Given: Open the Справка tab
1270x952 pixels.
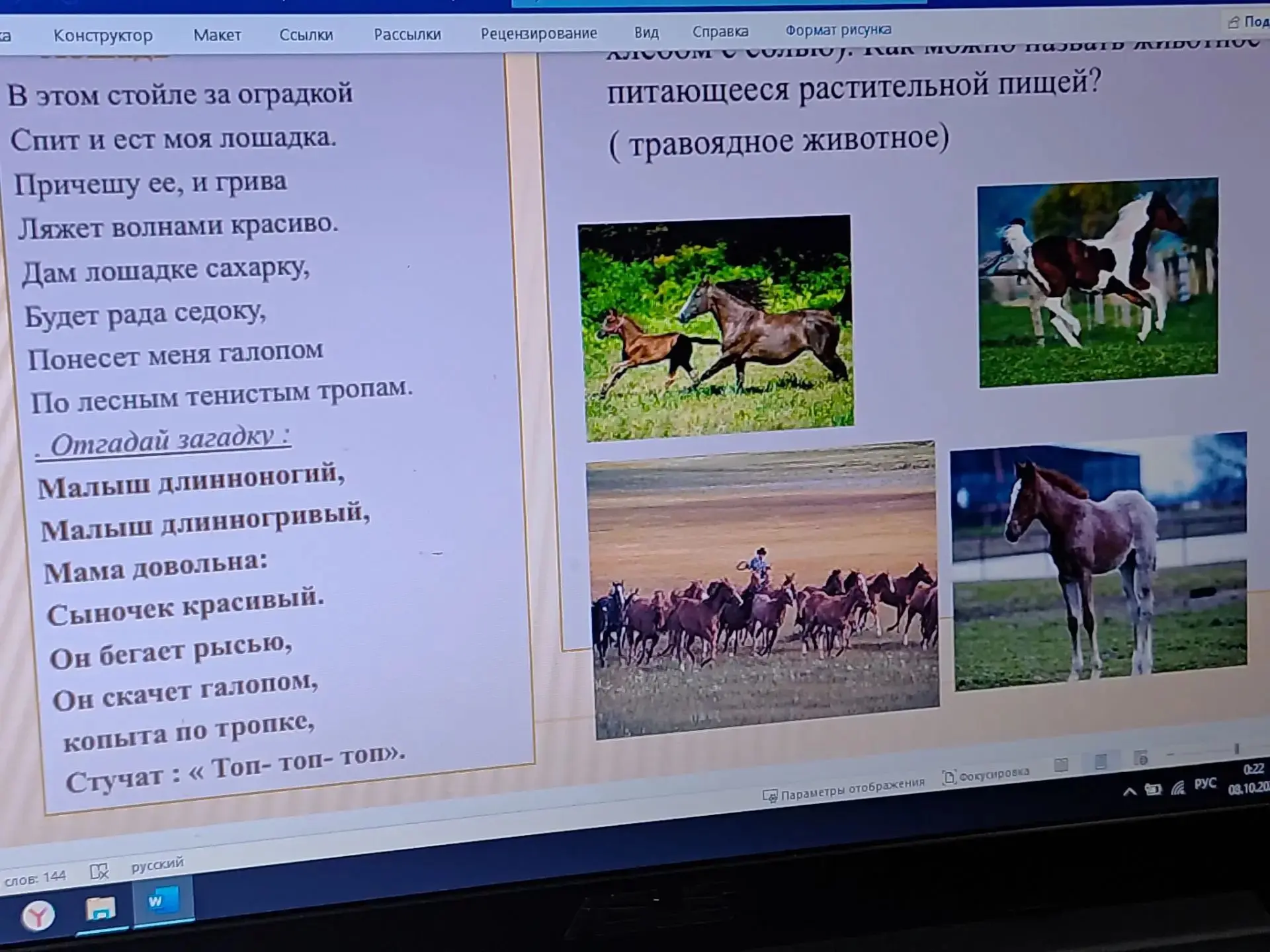Looking at the screenshot, I should (x=720, y=32).
